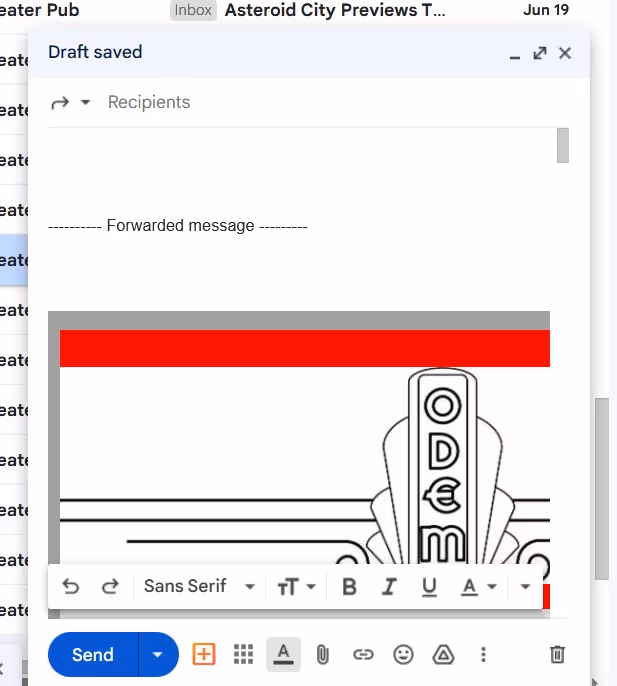Save and close the draft
The image size is (617, 686).
pyautogui.click(x=565, y=53)
